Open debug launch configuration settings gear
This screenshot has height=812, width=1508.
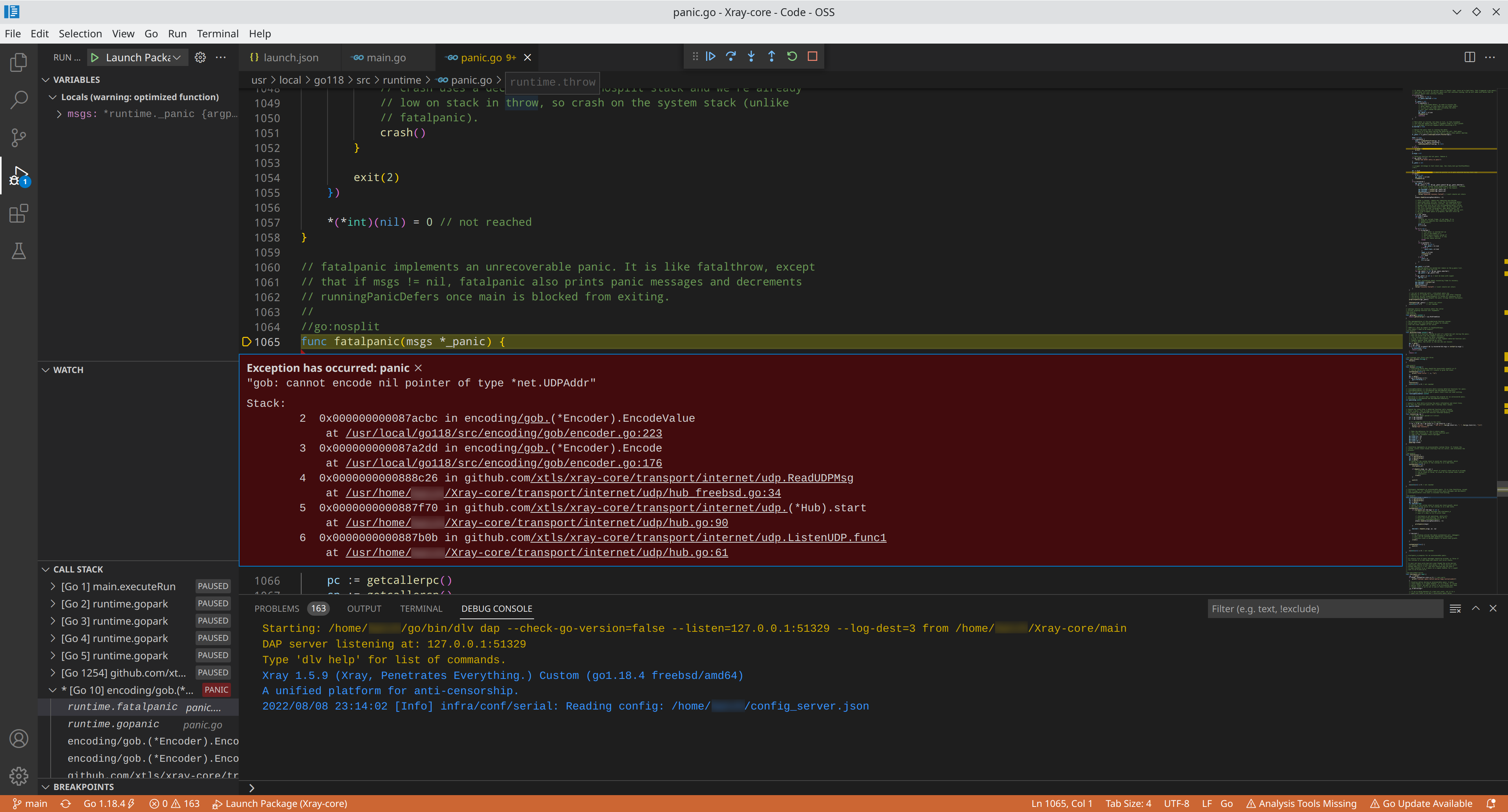point(199,57)
